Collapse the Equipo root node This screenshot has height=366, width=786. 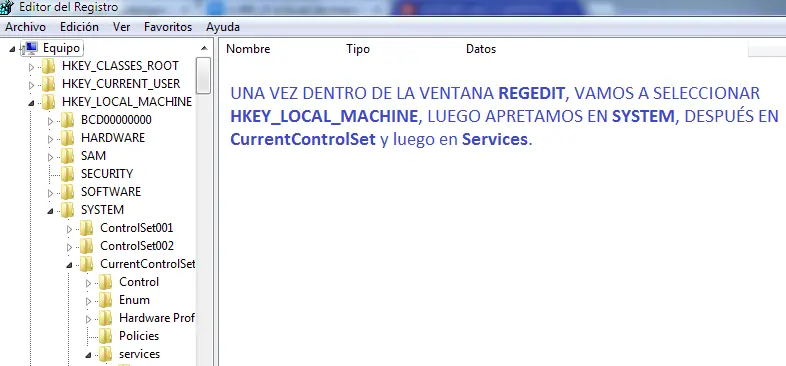12,49
